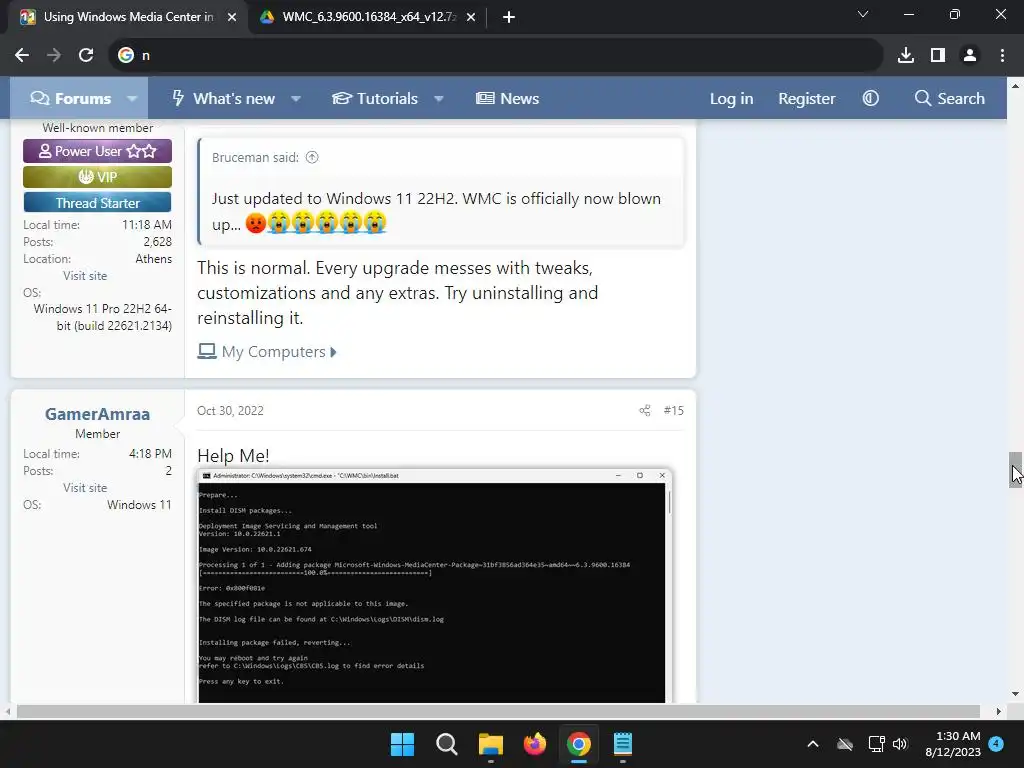Expand the Forums dropdown arrow
Image resolution: width=1024 pixels, height=768 pixels.
(132, 99)
